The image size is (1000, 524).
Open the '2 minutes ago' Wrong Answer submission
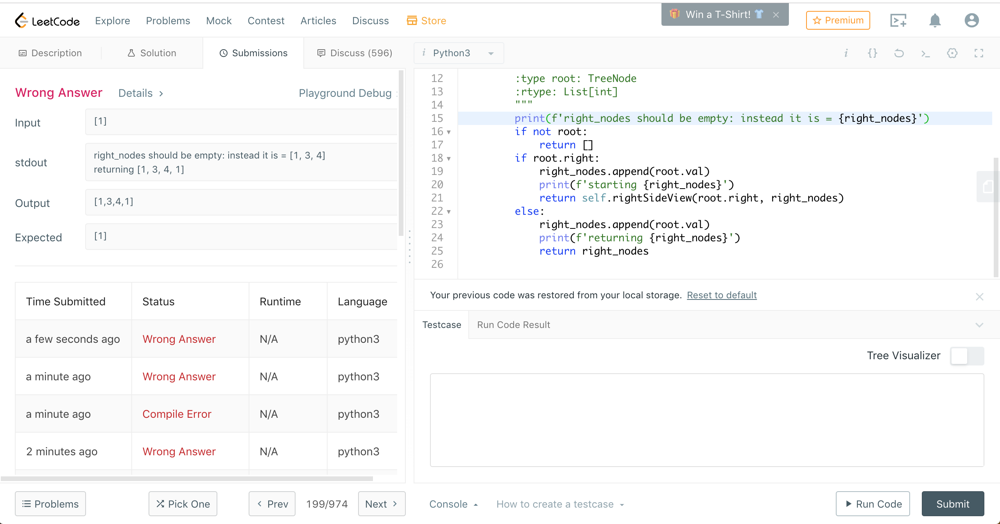179,451
